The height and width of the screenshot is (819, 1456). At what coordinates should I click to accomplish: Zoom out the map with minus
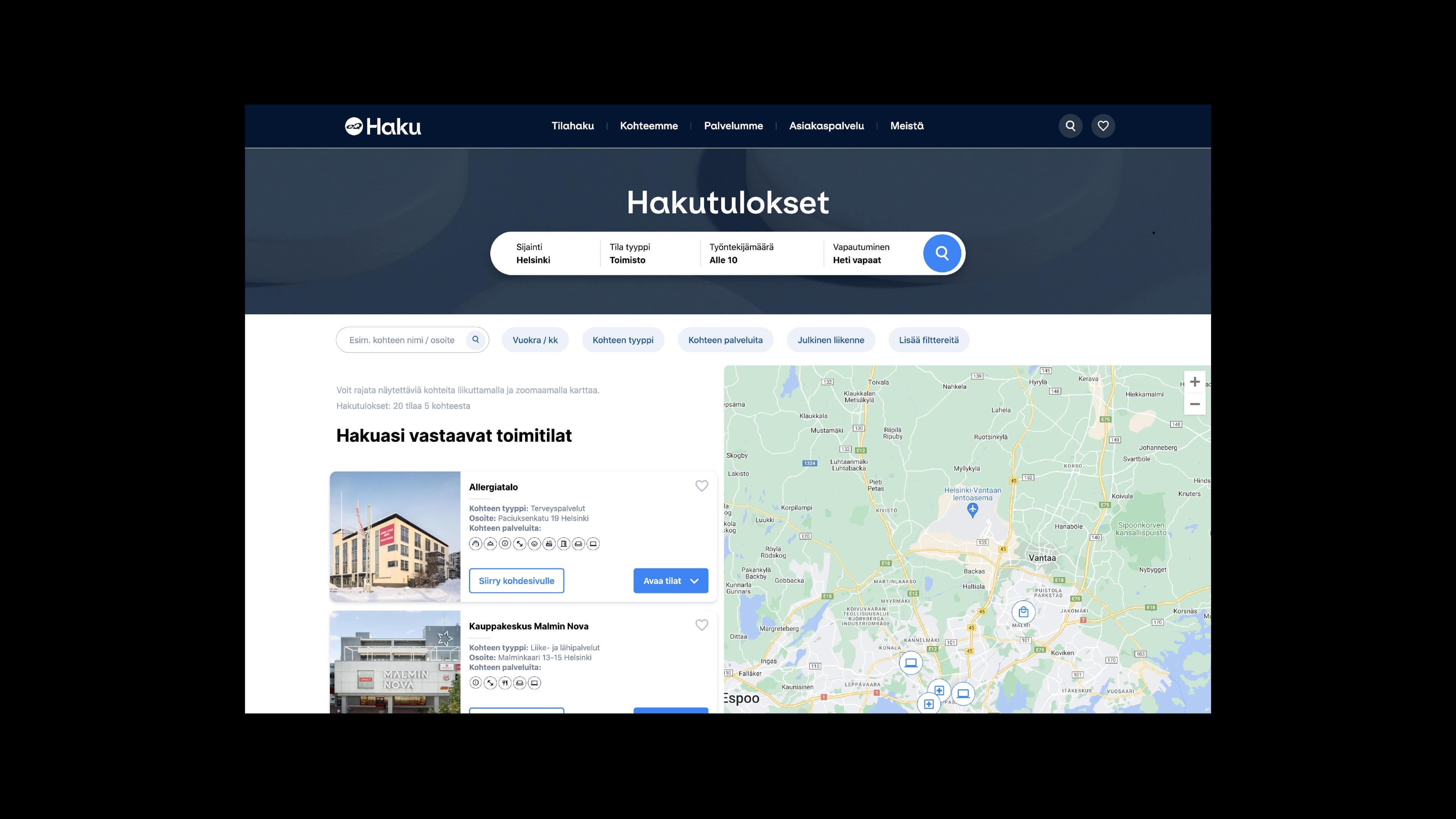click(x=1194, y=404)
